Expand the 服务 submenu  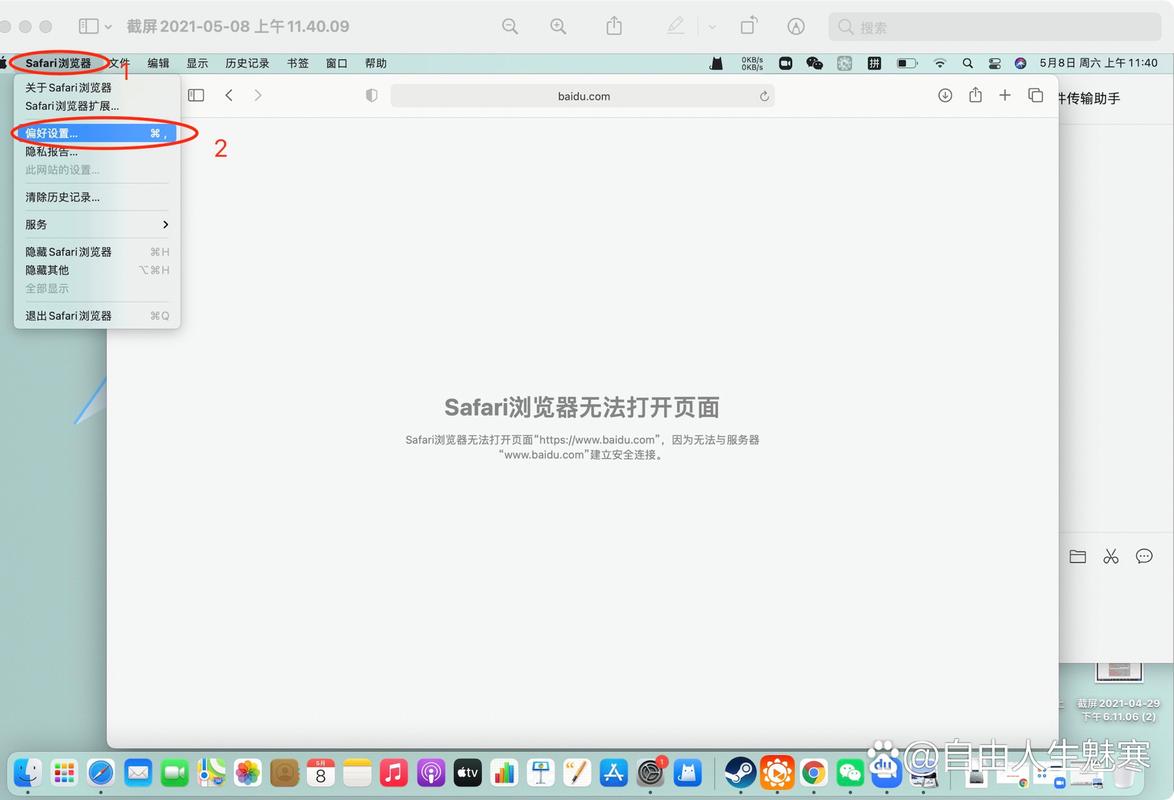pyautogui.click(x=97, y=224)
